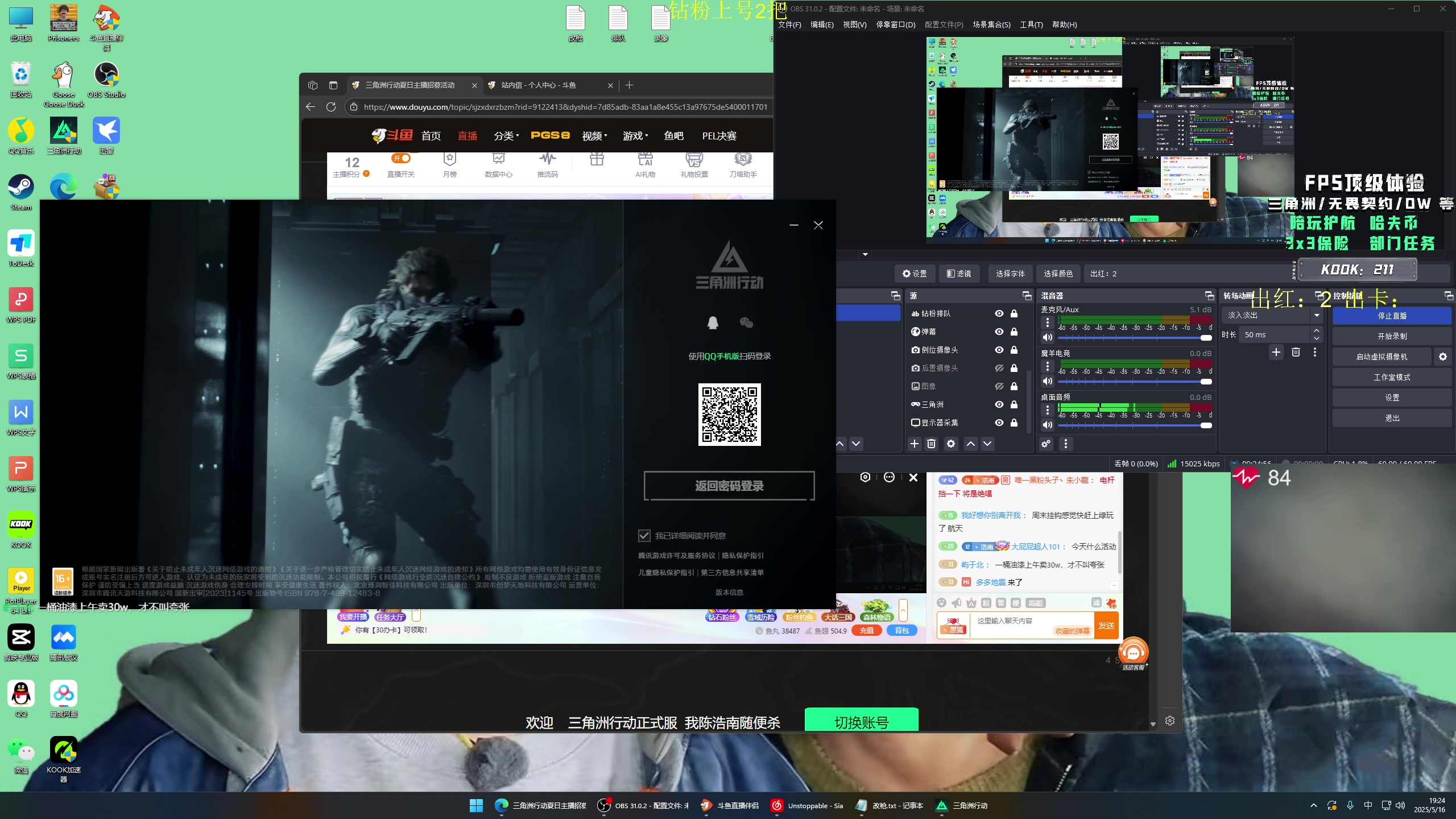Click 返回密码登录 in game launcher
The width and height of the screenshot is (1456, 819).
coord(729,486)
